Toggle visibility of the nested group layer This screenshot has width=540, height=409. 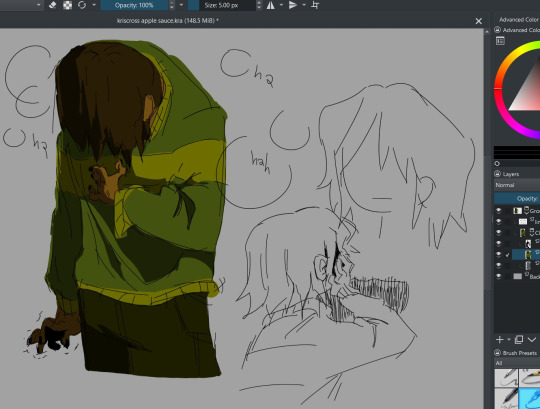click(498, 232)
